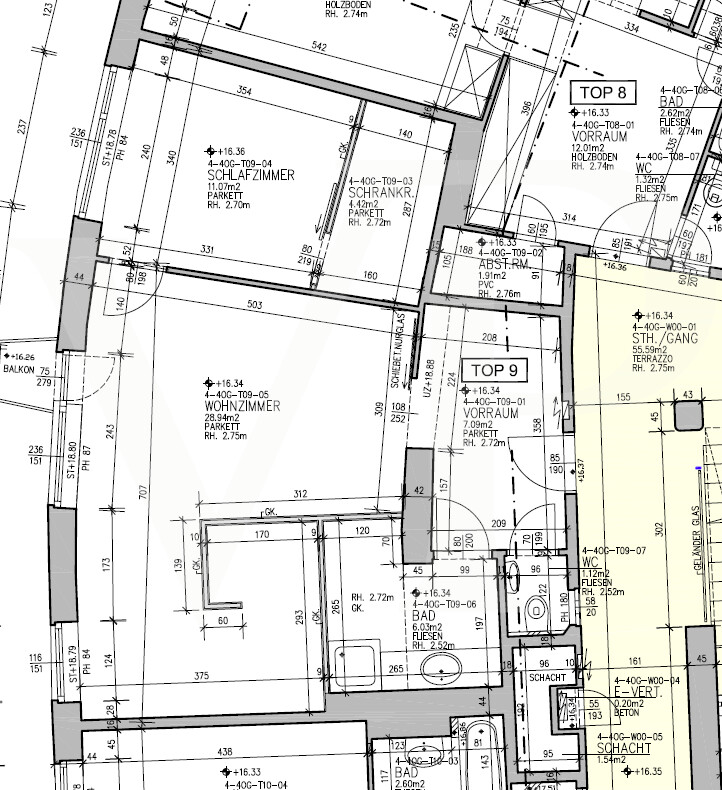
Task: Select the 707 vertical dimension
Action: (x=143, y=493)
